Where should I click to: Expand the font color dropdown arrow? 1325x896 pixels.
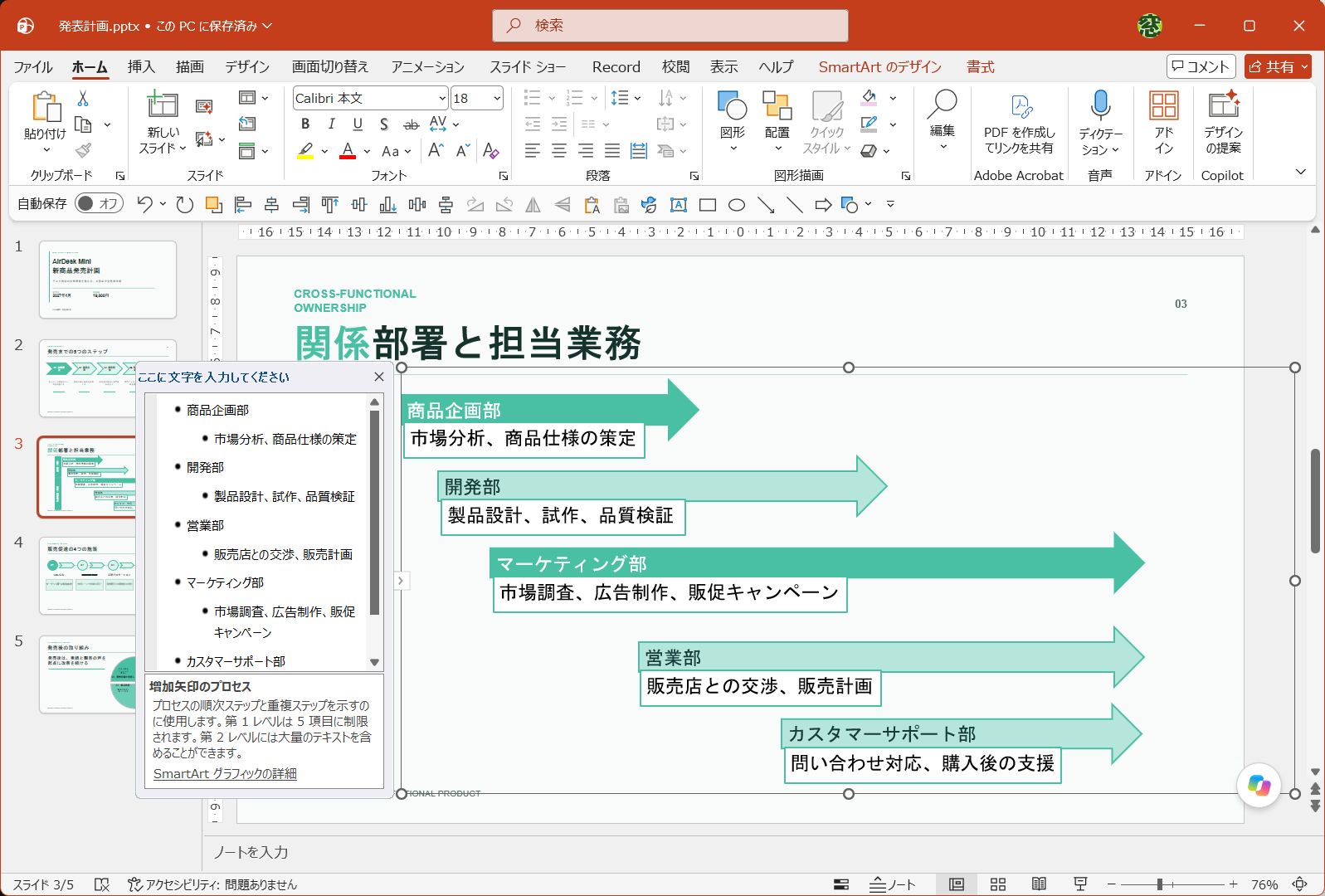tap(367, 151)
